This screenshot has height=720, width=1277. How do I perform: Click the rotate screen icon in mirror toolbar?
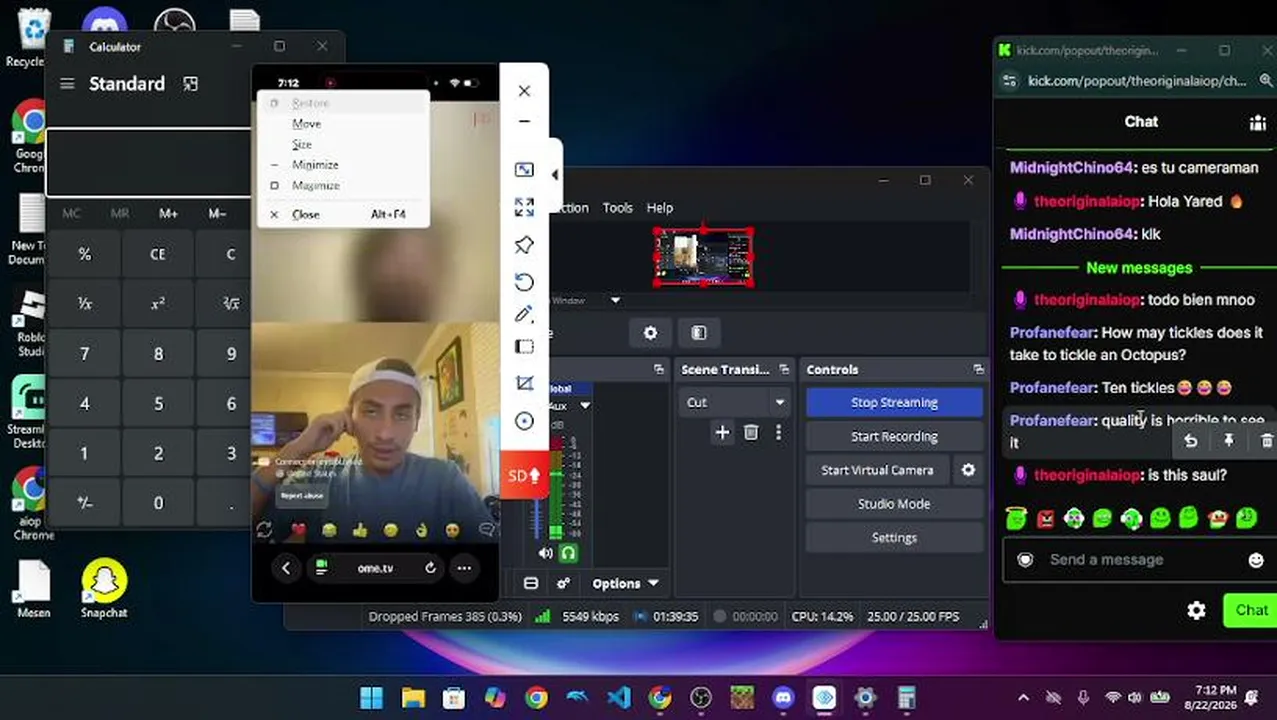[x=524, y=282]
